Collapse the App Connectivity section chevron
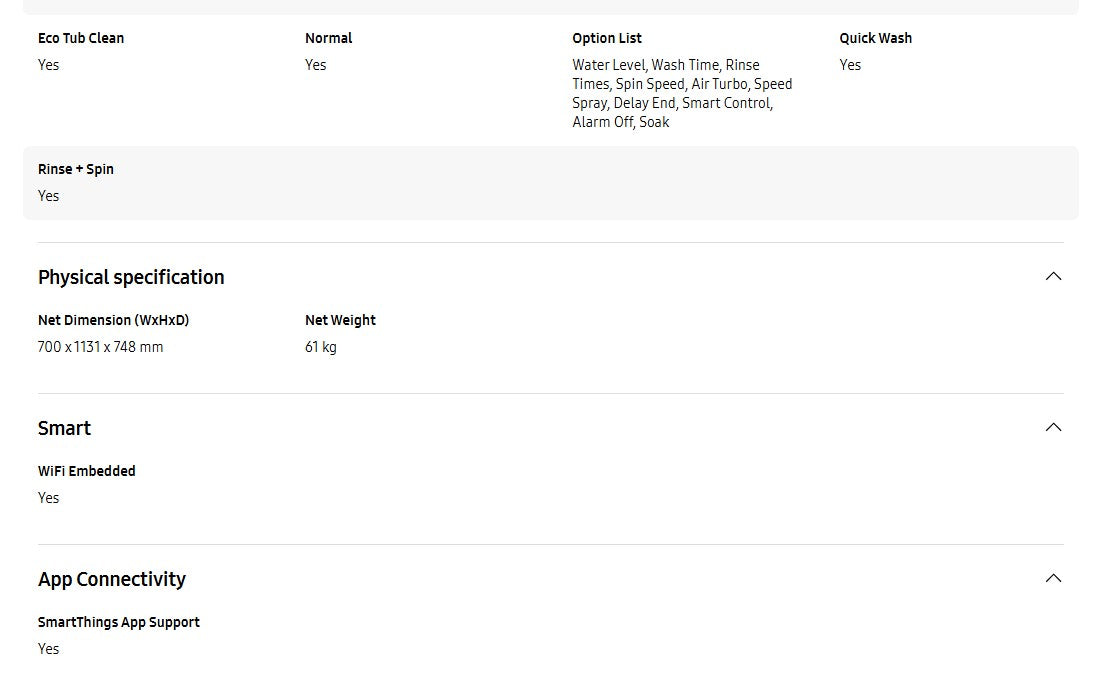The image size is (1104, 680). tap(1053, 579)
